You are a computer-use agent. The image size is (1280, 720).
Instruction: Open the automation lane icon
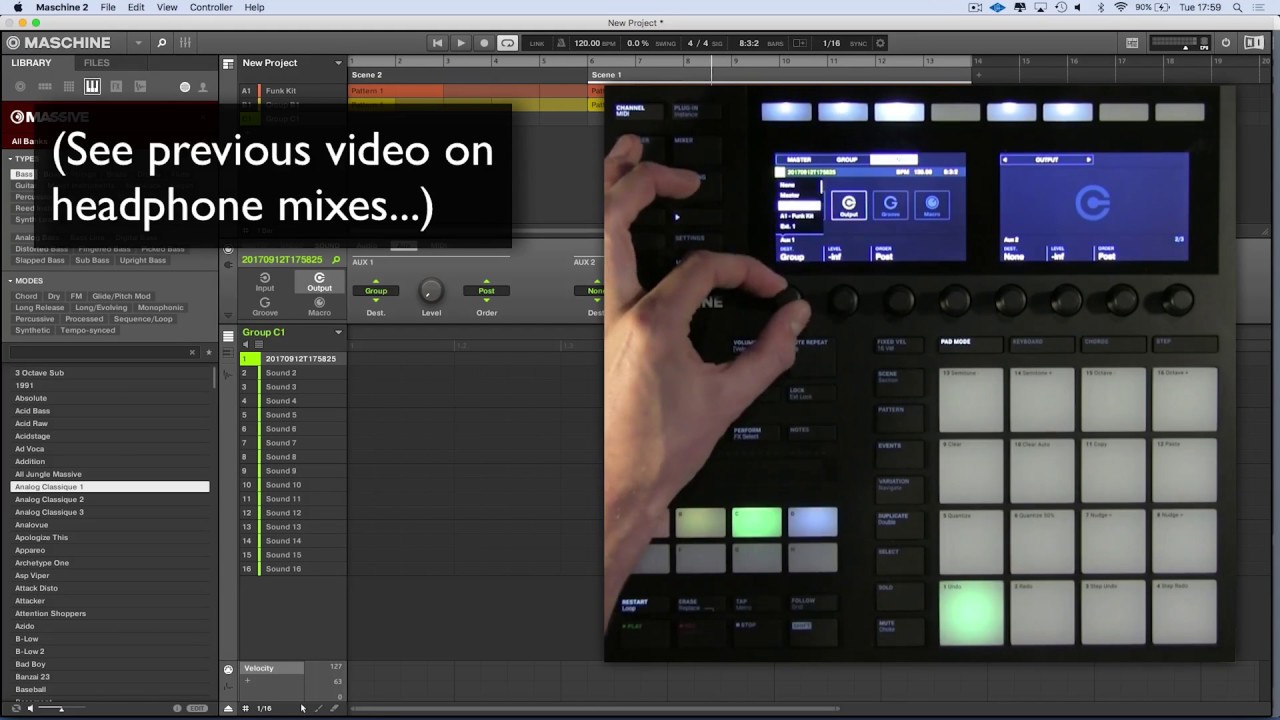coord(228,687)
